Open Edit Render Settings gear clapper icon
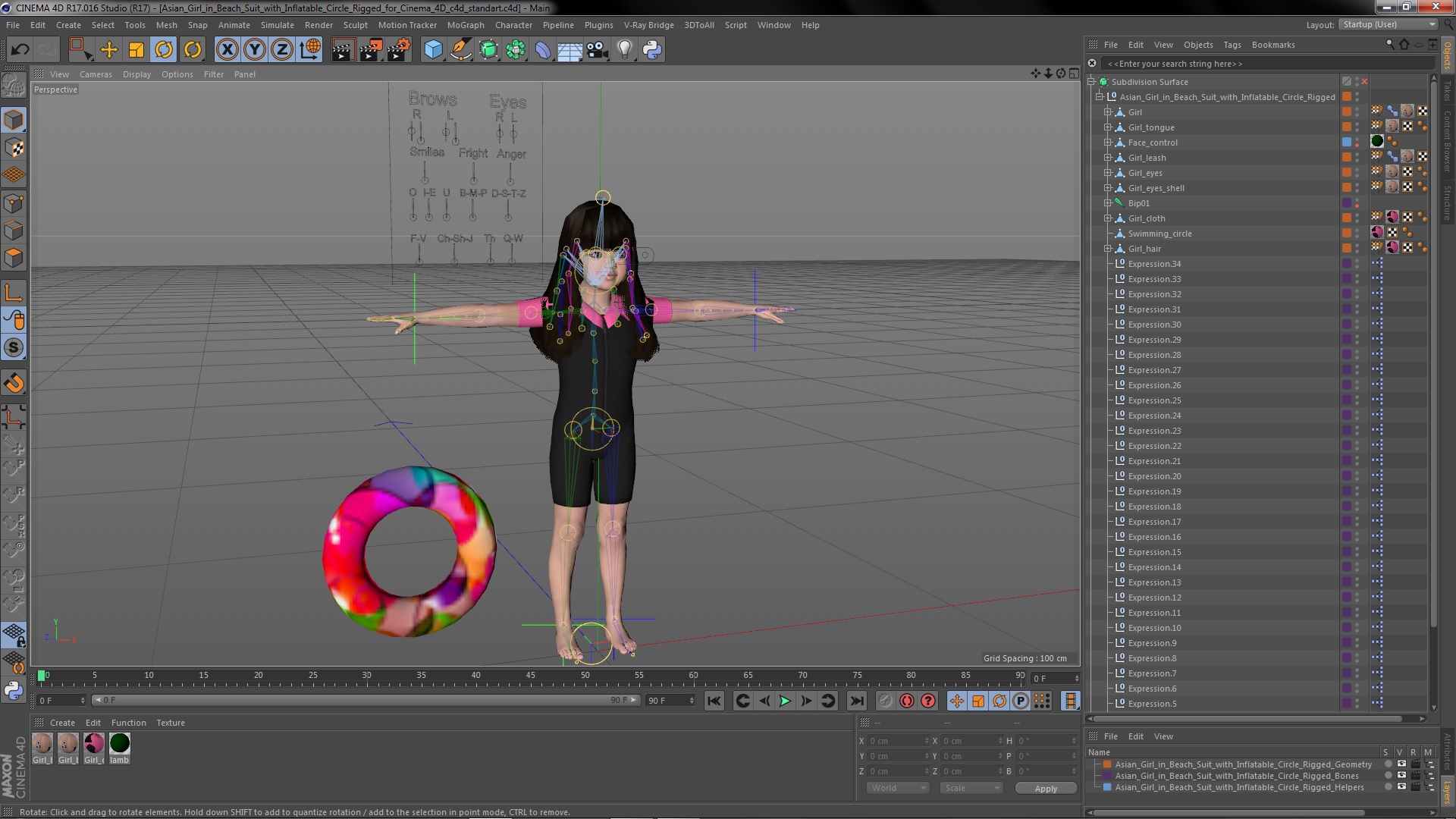Image resolution: width=1456 pixels, height=819 pixels. click(399, 50)
